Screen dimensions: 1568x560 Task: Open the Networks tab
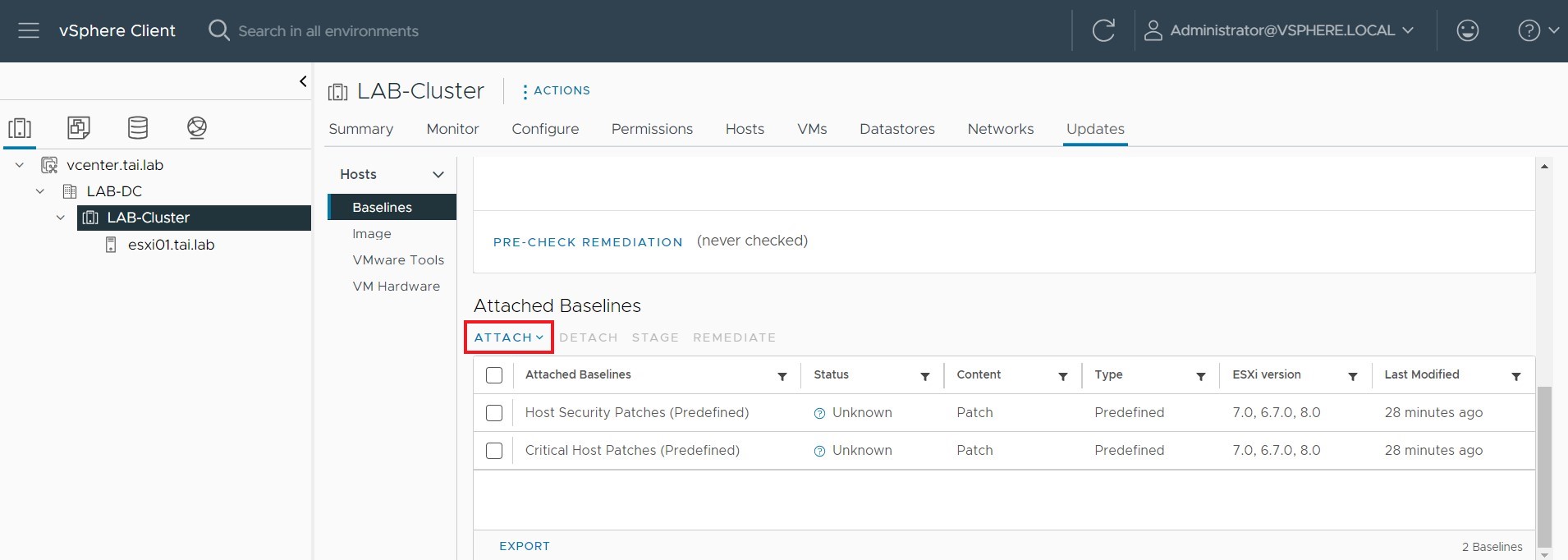1001,129
